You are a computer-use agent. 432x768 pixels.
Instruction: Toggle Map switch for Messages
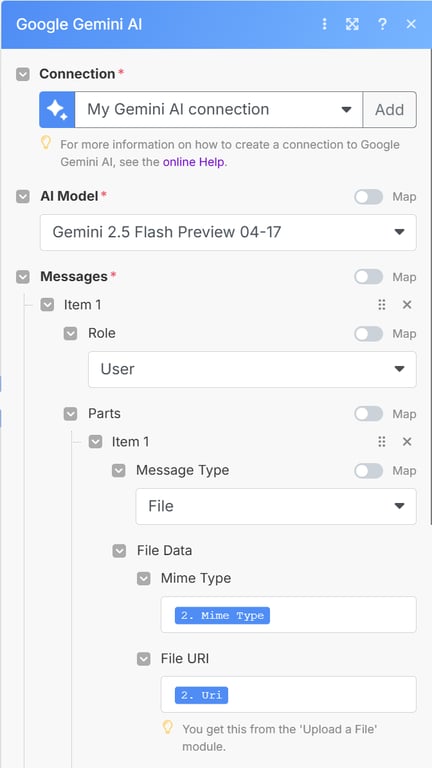[368, 277]
